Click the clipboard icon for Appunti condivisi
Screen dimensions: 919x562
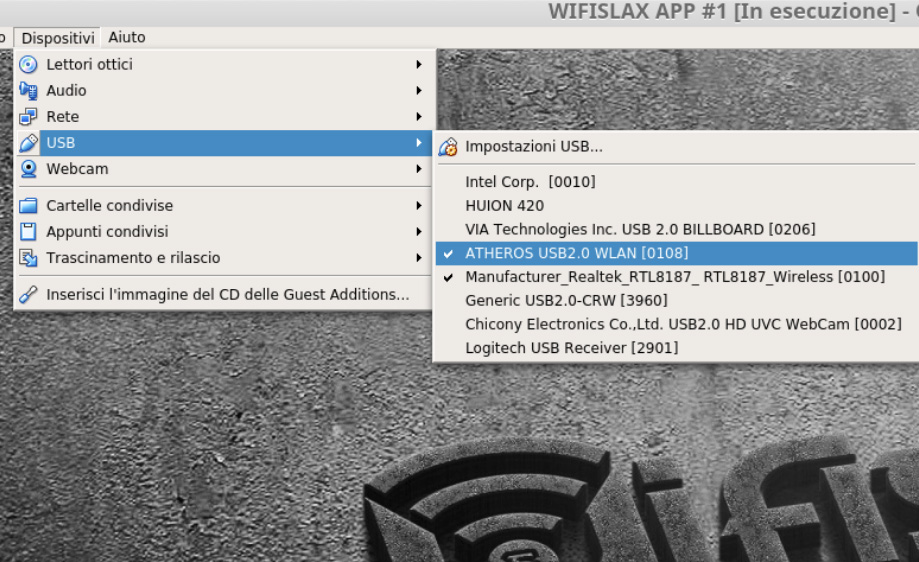coord(28,231)
